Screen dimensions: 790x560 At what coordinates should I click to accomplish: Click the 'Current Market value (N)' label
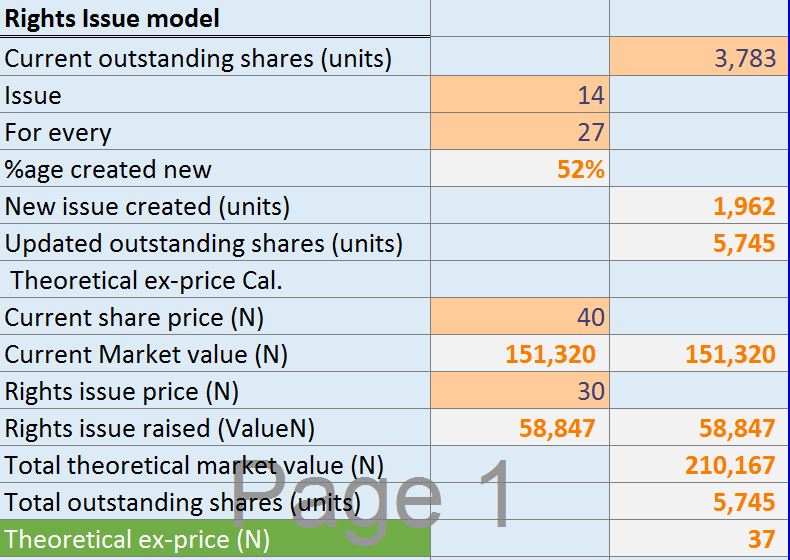tap(214, 354)
